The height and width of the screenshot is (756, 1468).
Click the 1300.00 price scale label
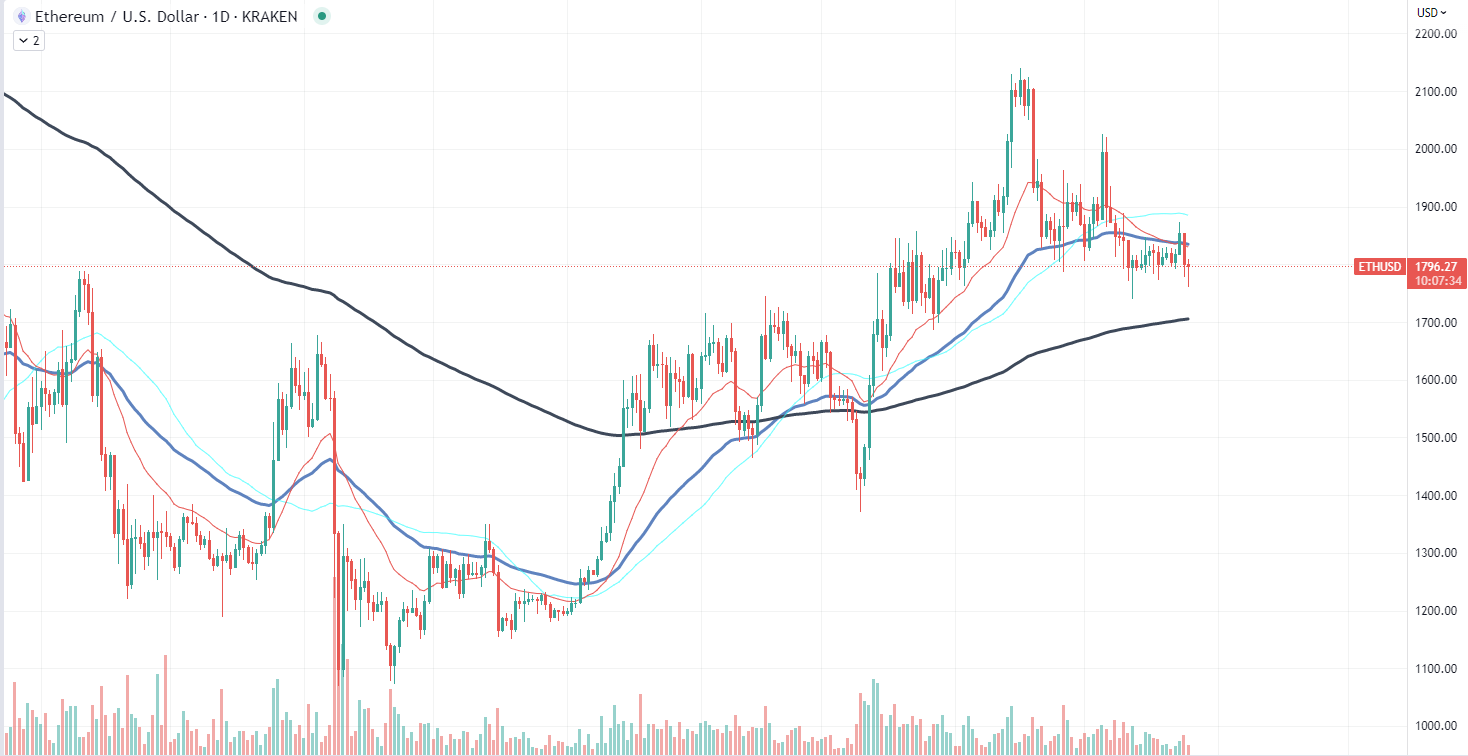click(1434, 553)
